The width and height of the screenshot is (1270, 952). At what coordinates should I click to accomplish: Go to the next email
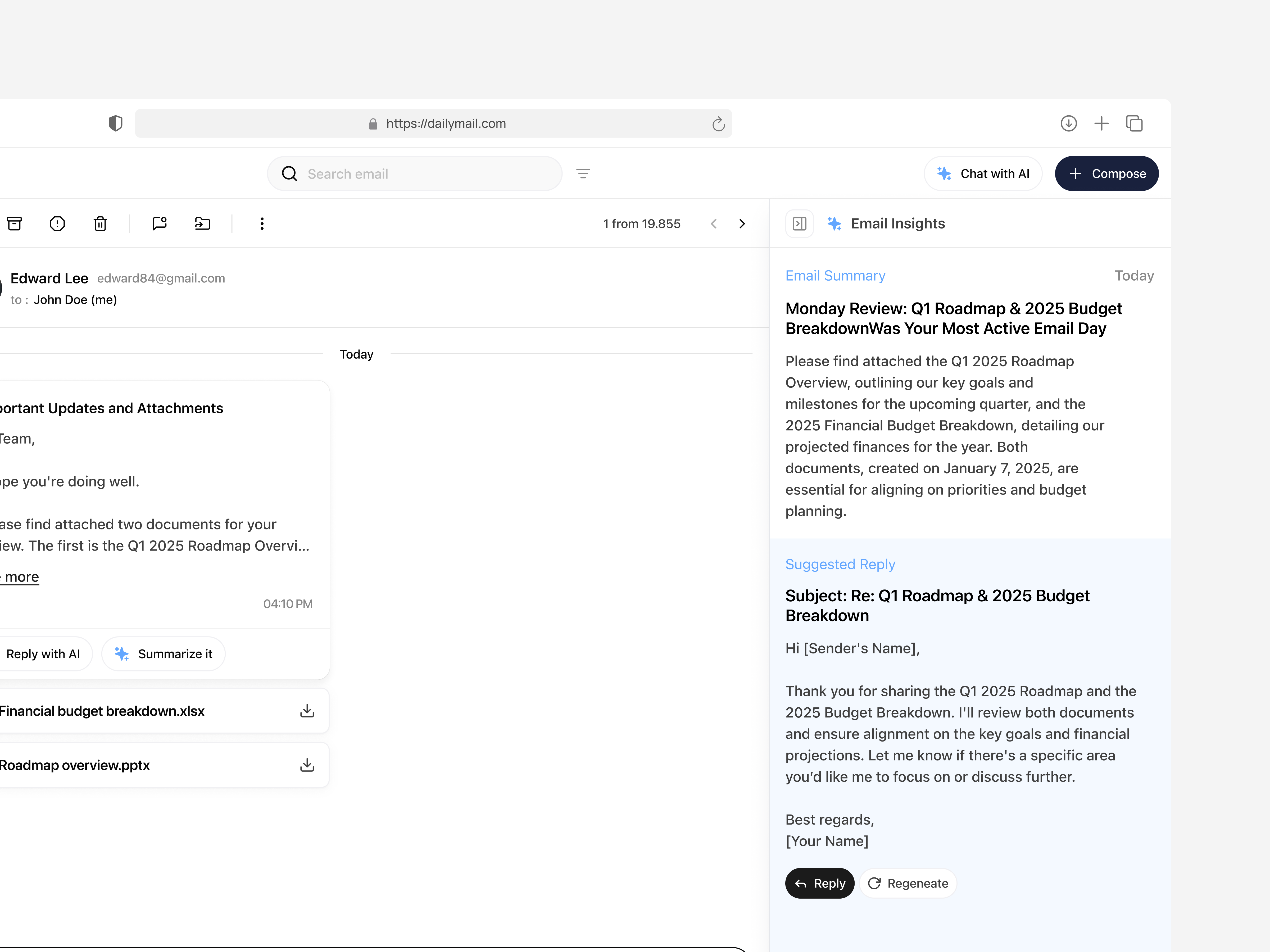pyautogui.click(x=742, y=224)
